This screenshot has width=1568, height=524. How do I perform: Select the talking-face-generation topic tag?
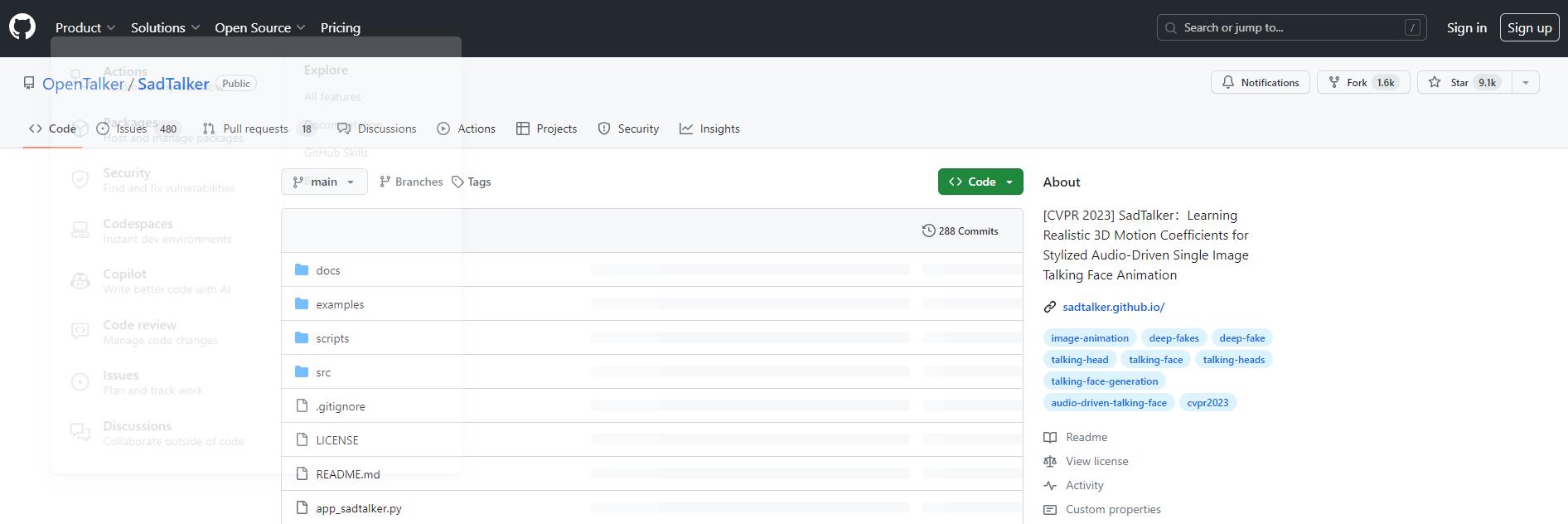(1105, 381)
